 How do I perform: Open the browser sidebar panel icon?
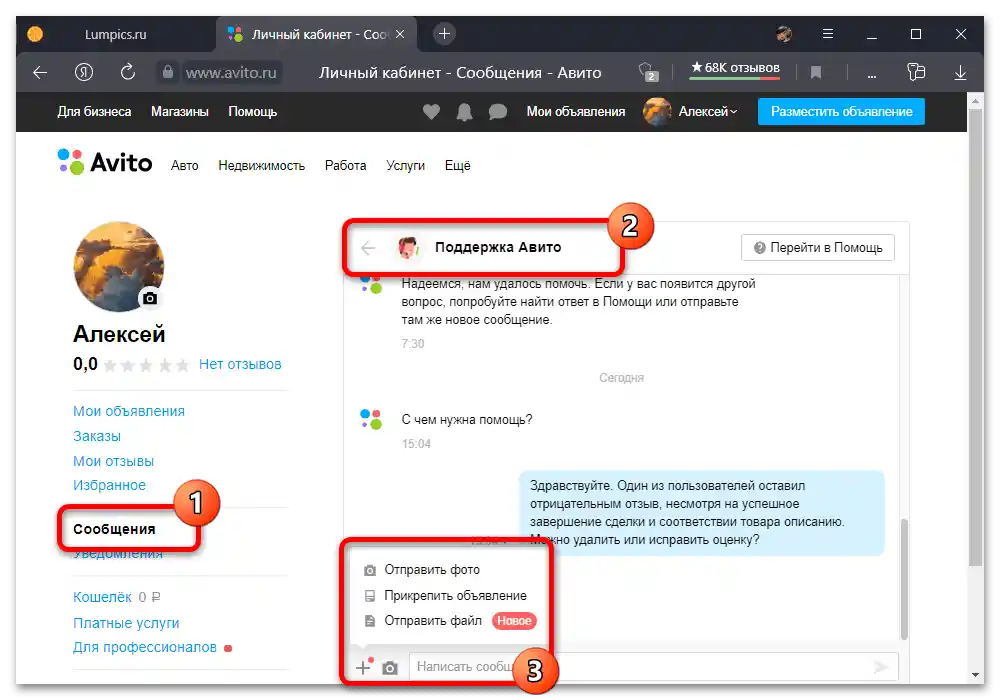click(916, 72)
